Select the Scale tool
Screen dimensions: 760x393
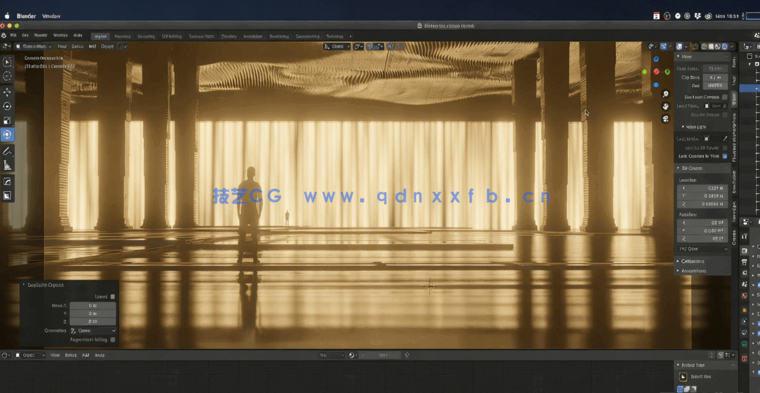coord(7,120)
